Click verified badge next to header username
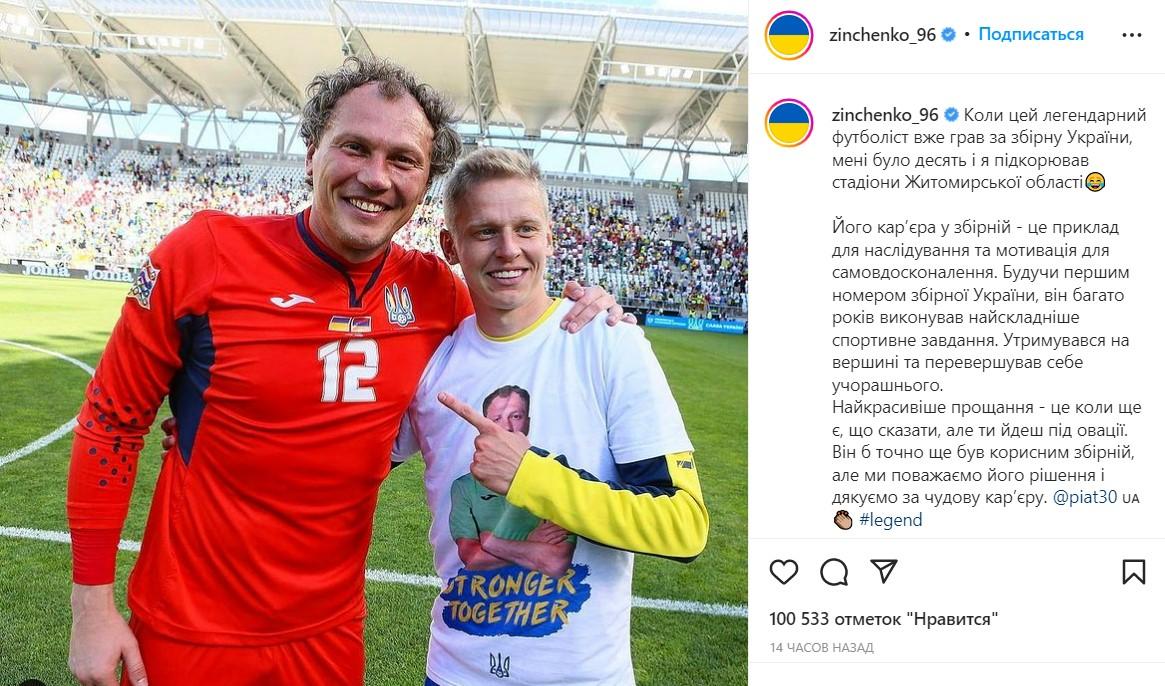Viewport: 1165px width, 686px height. coord(949,34)
